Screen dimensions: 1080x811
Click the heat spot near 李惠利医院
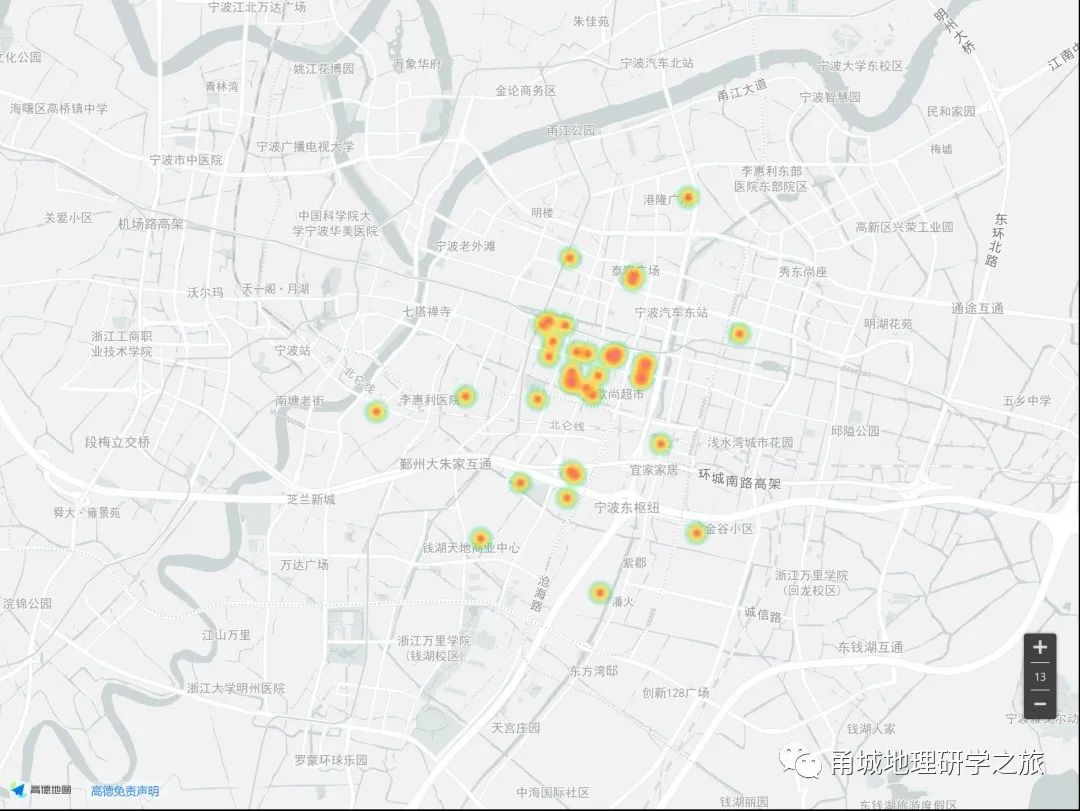coord(466,396)
